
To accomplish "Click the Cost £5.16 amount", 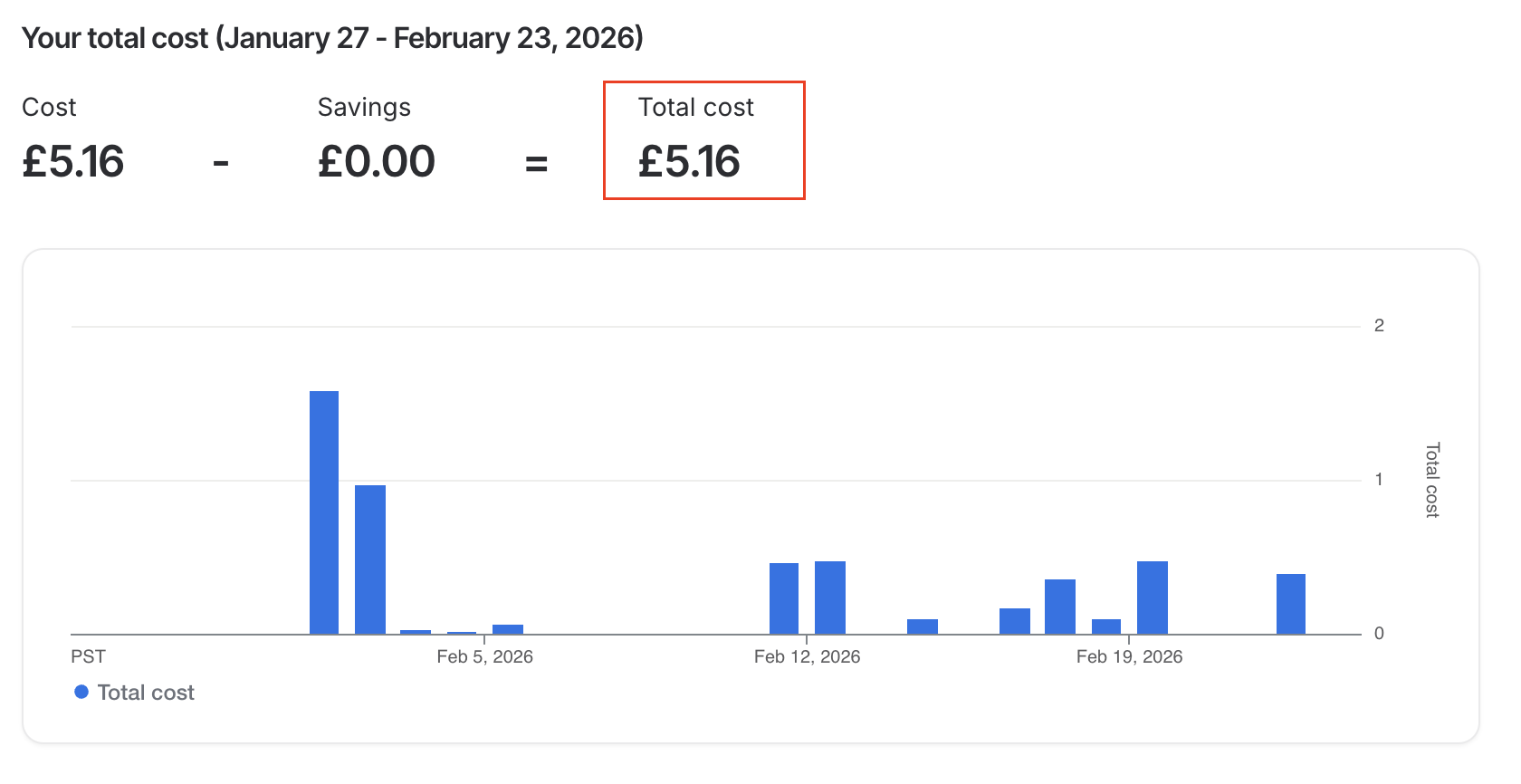I will pos(73,162).
